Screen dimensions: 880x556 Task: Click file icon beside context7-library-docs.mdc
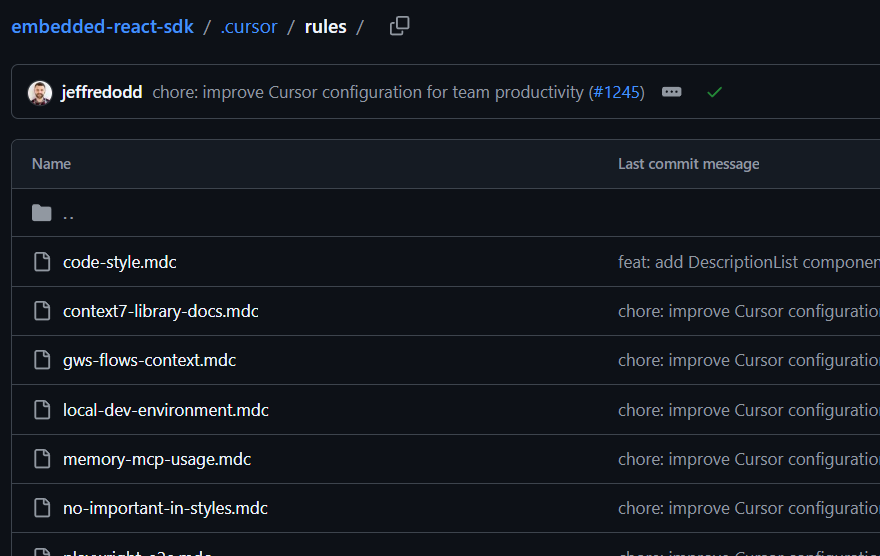click(41, 311)
